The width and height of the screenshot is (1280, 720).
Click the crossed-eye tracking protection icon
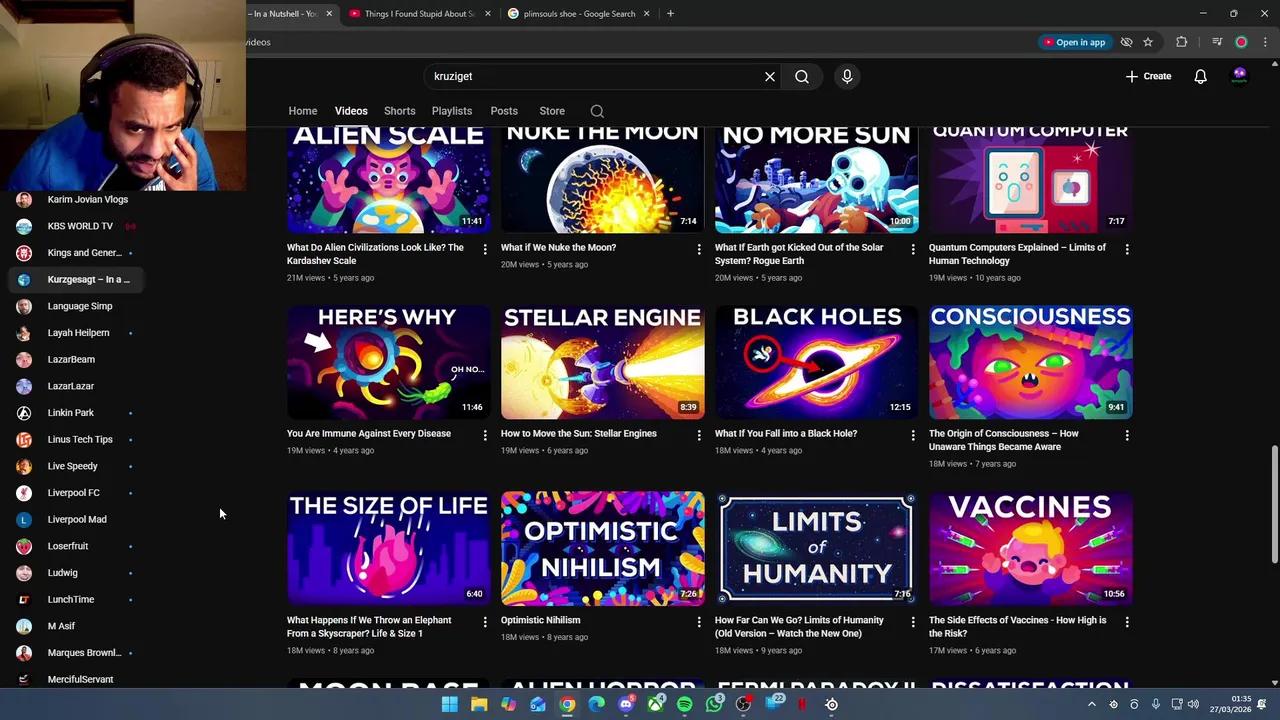pos(1126,42)
